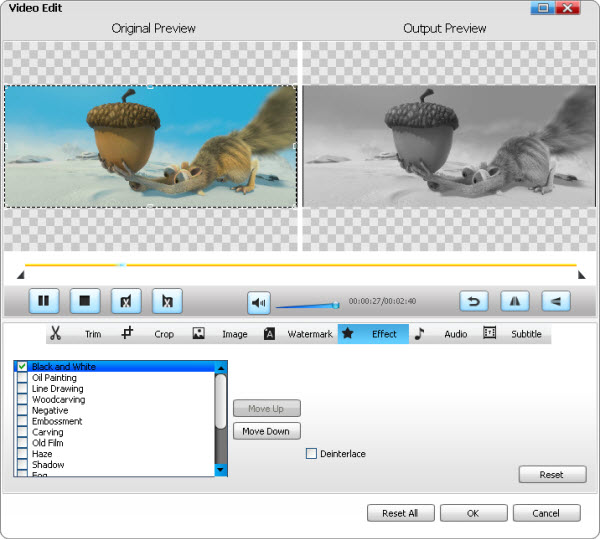This screenshot has height=539, width=600.
Task: Turn on the Woodcarving effect checkbox
Action: (x=22, y=399)
